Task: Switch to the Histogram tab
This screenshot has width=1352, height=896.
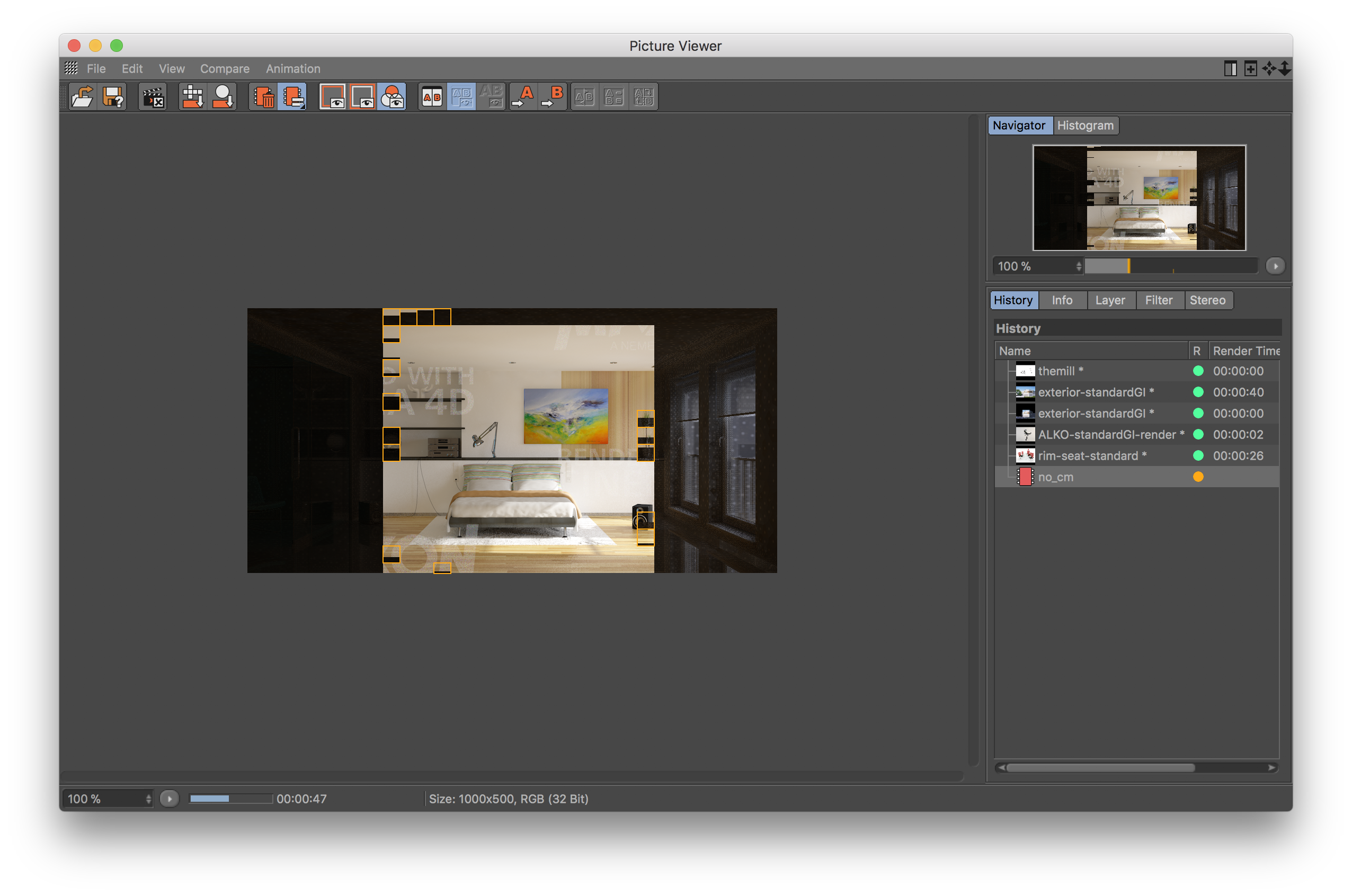Action: pyautogui.click(x=1084, y=125)
